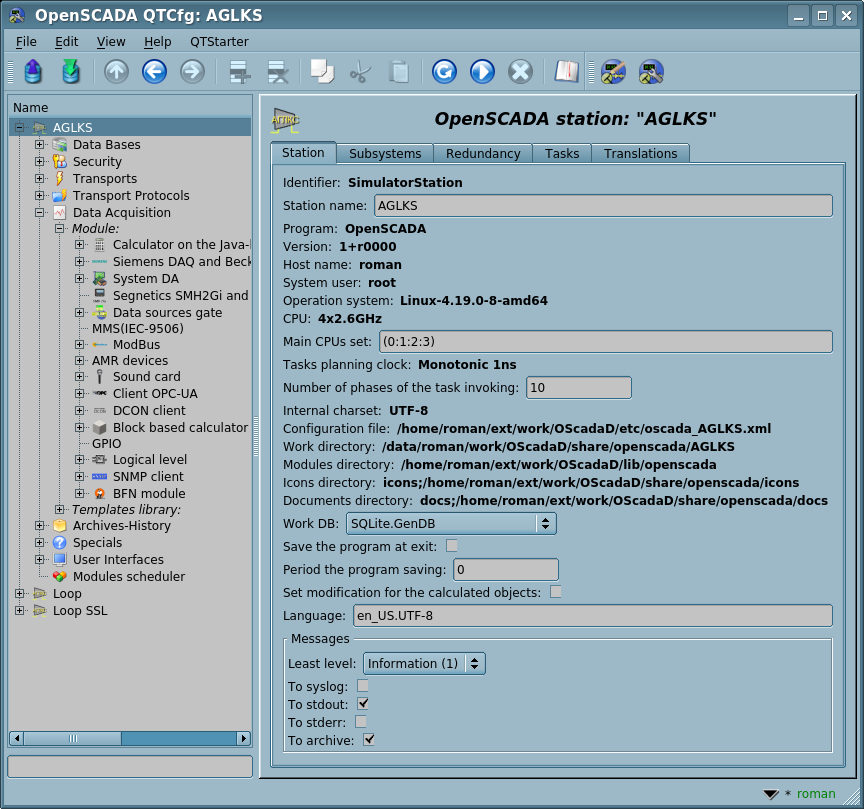
Task: Open the Least level messages dropdown
Action: [x=424, y=664]
